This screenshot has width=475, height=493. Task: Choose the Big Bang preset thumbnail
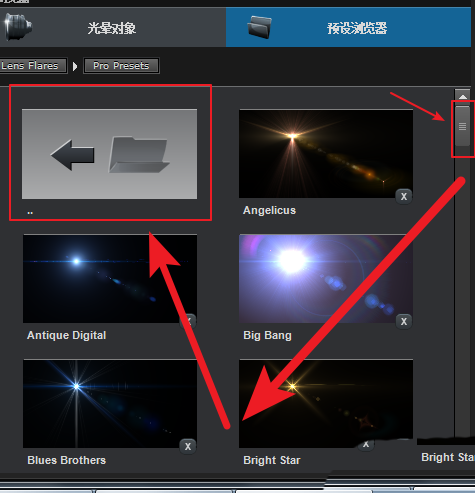326,279
